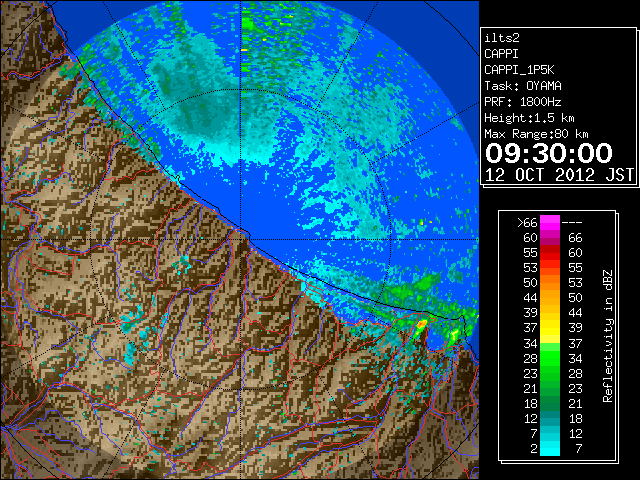Image resolution: width=640 pixels, height=480 pixels.
Task: Click the 'PRF: 1800Hz' line
Action: 523,102
